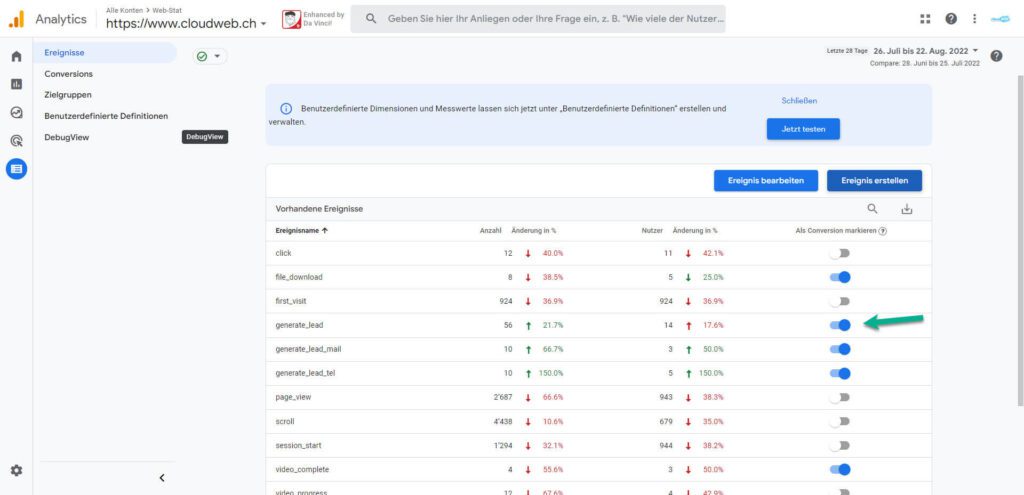Disable conversion toggle for video_complete
The height and width of the screenshot is (495, 1024).
click(840, 469)
